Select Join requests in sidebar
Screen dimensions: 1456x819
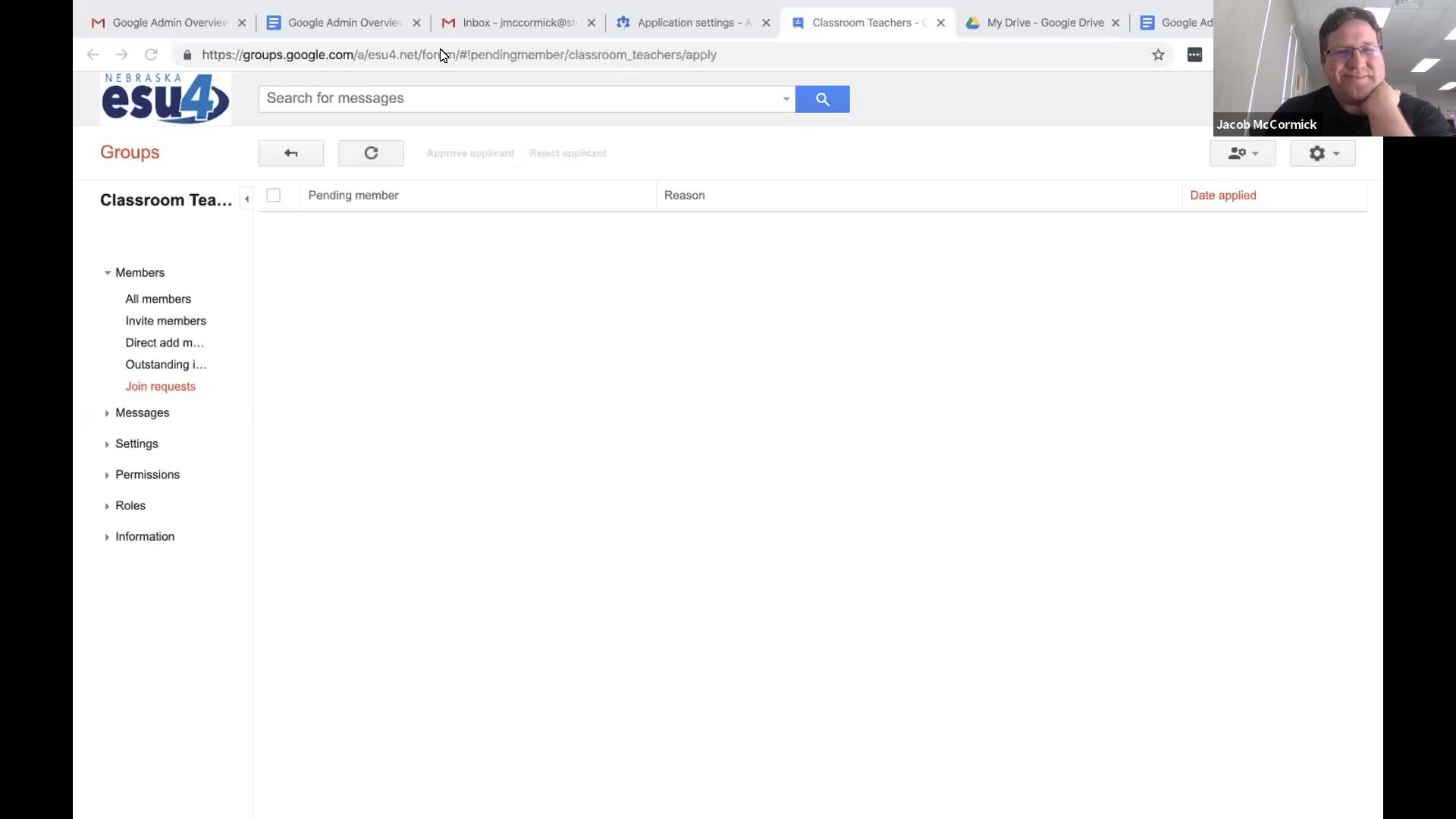point(160,387)
